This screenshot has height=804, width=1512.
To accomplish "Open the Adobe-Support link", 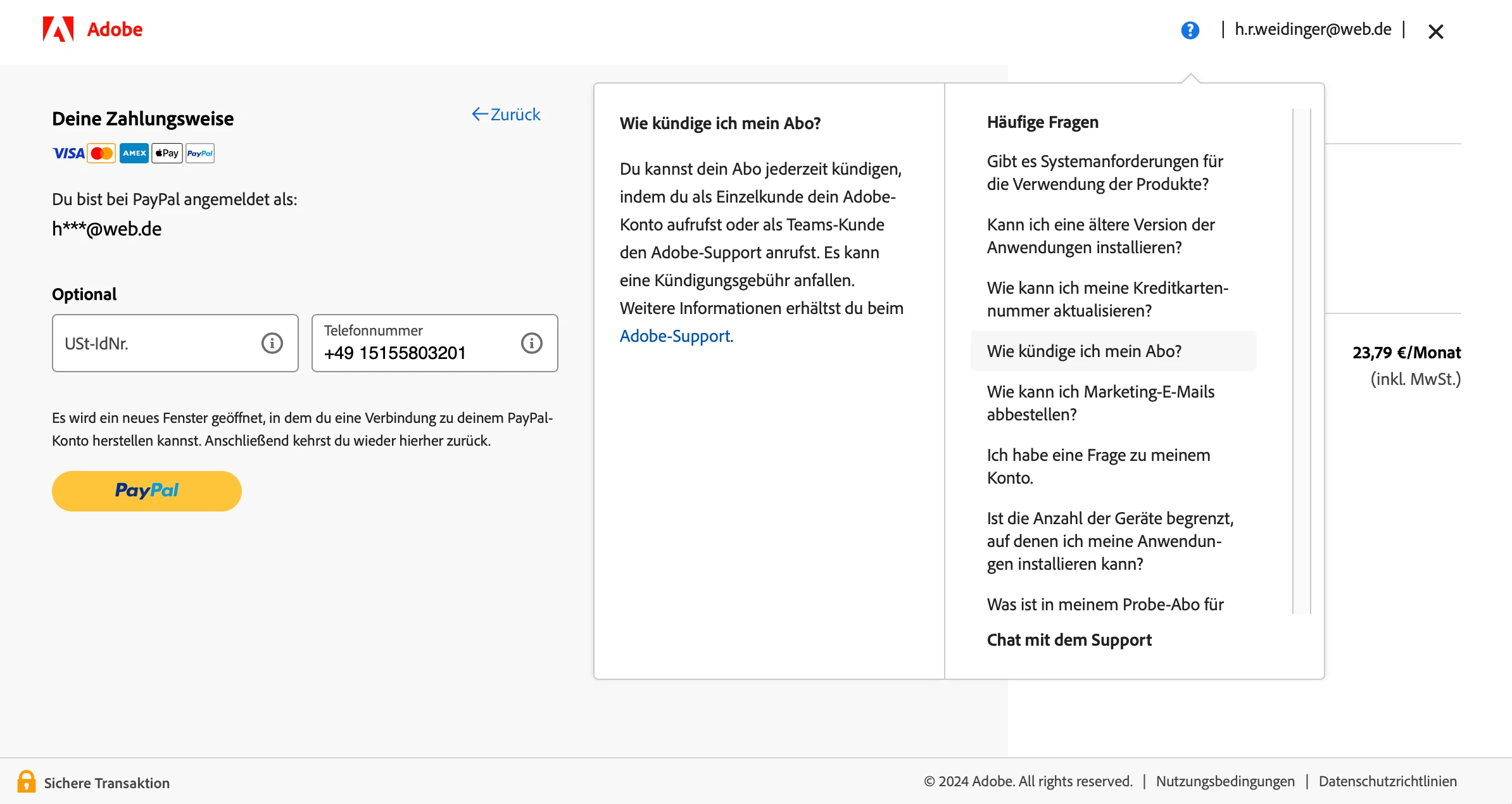I will point(674,336).
